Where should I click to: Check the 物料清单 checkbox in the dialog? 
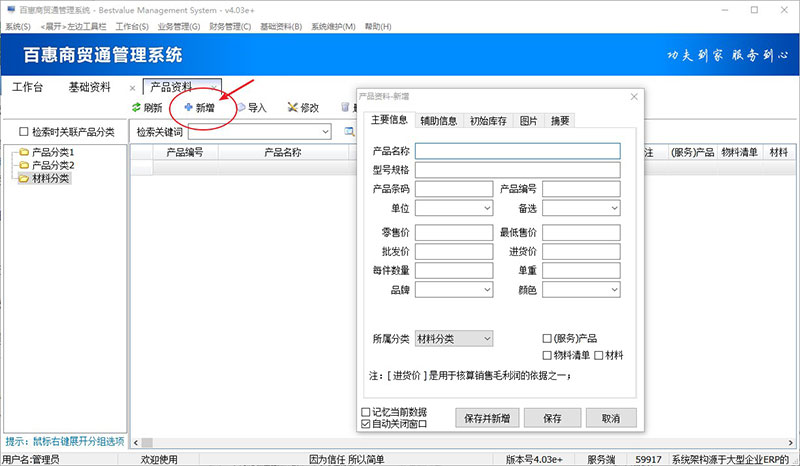pos(547,355)
